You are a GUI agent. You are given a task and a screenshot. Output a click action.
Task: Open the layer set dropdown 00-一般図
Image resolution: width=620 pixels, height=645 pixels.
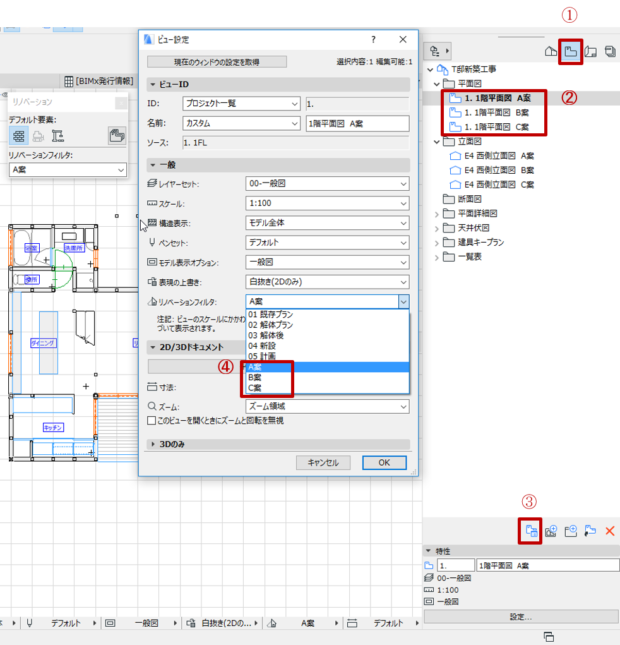click(x=327, y=183)
